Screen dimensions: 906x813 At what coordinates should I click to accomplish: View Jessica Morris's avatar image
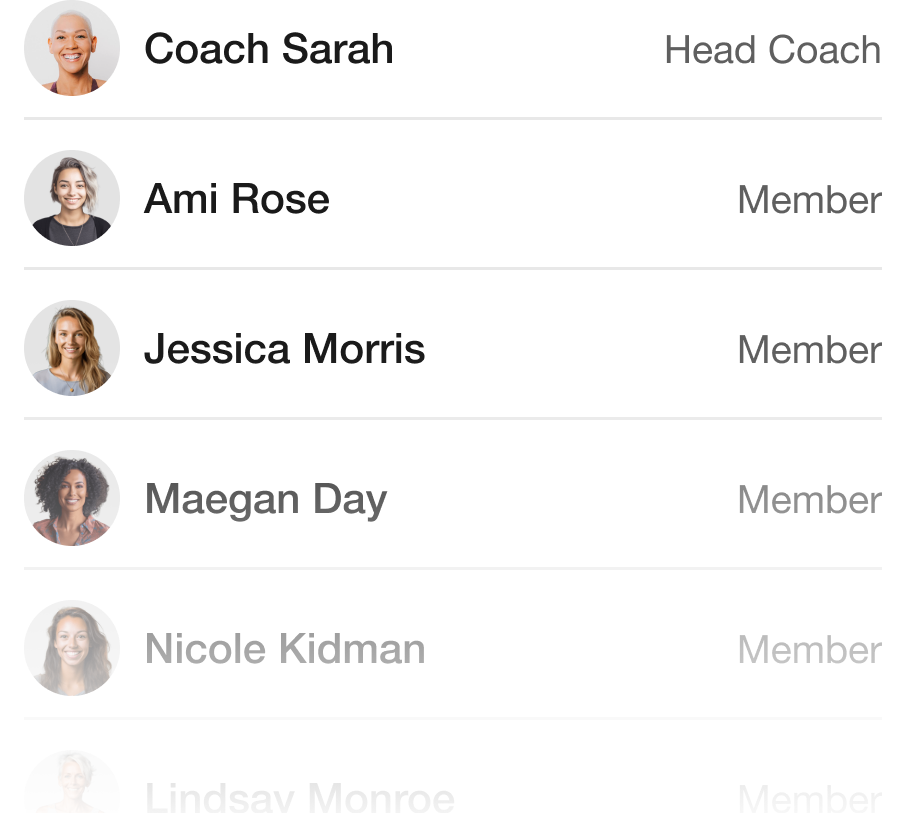[x=72, y=348]
